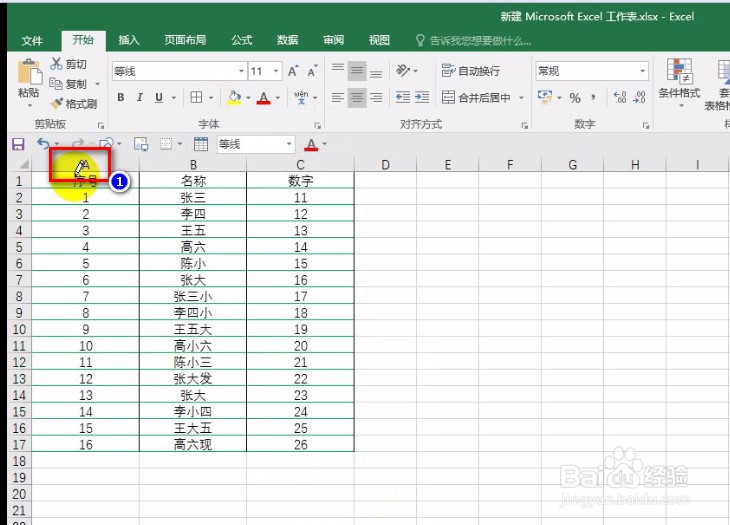Decrease font size with small A button
The image size is (730, 525).
(312, 71)
